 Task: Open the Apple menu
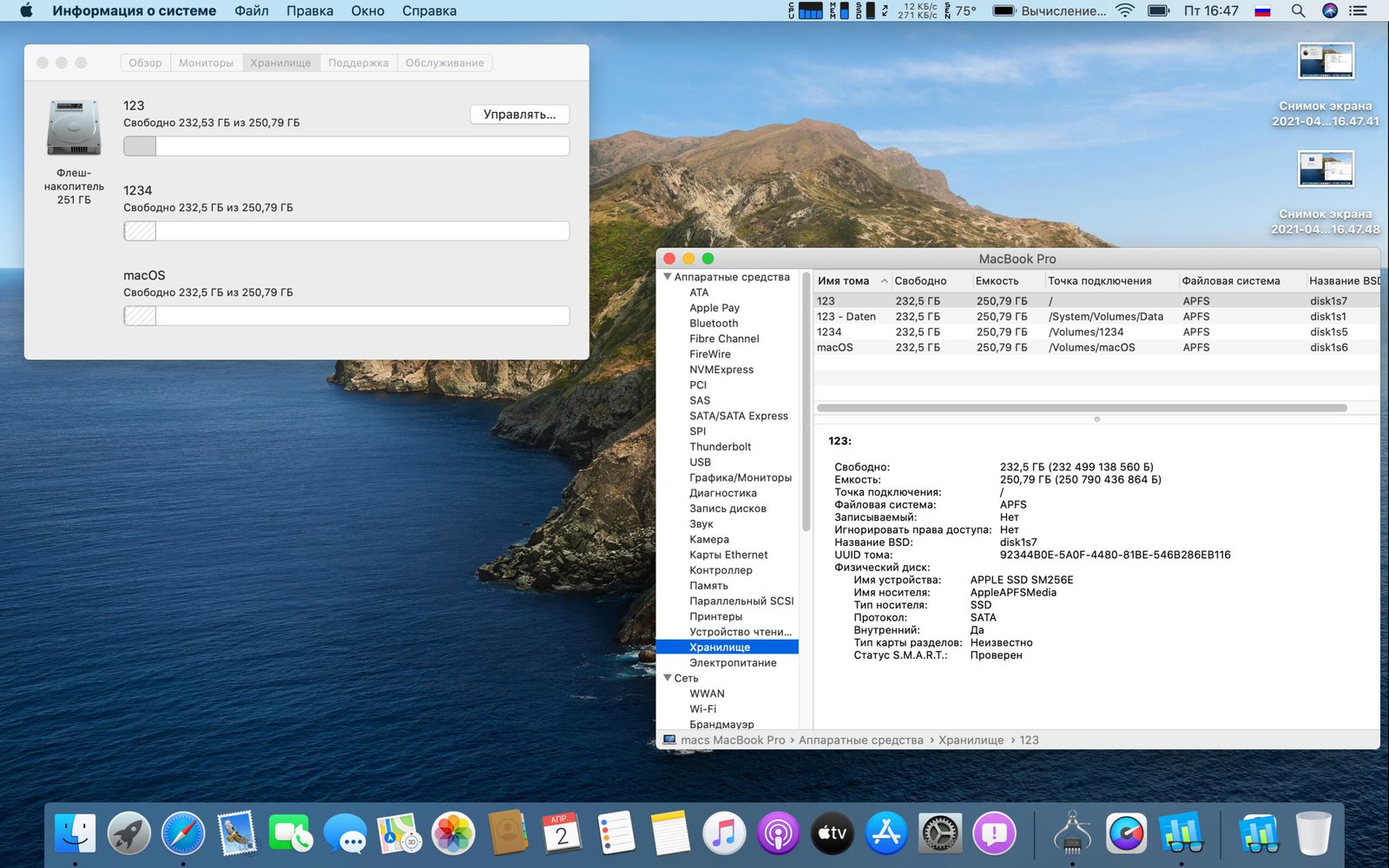[x=26, y=10]
